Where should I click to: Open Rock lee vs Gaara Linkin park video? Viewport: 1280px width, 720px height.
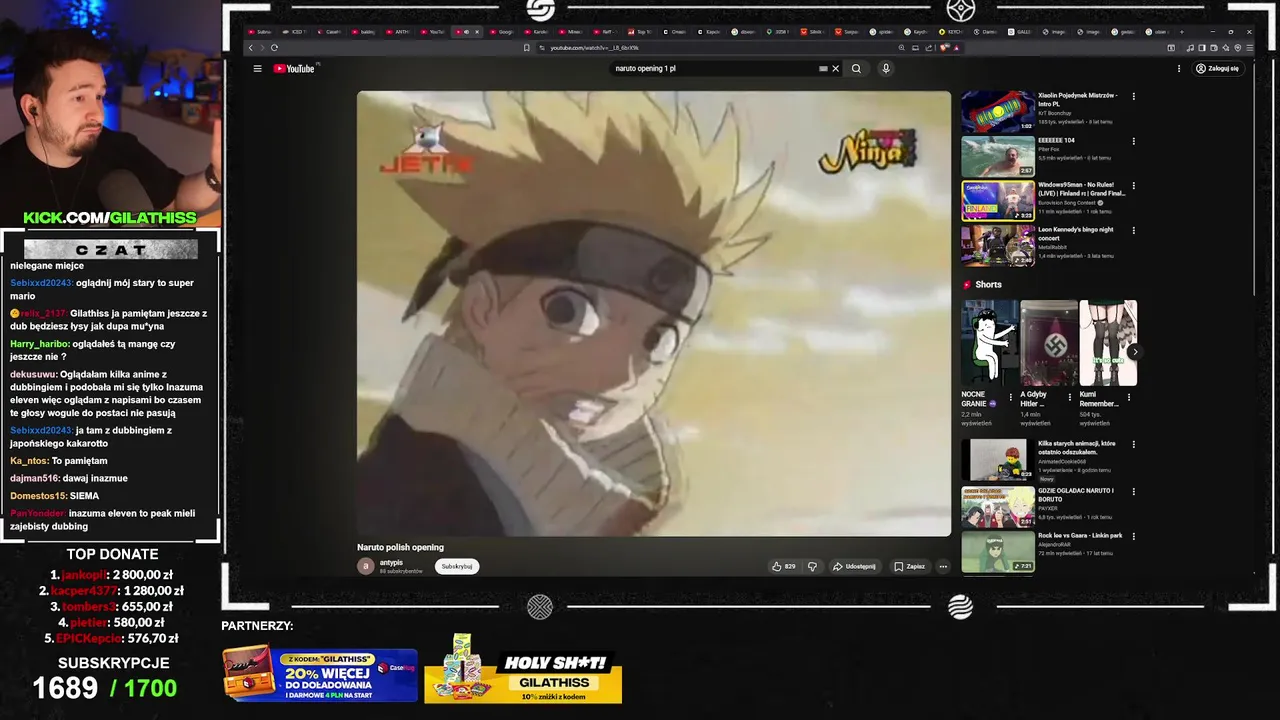coord(998,551)
